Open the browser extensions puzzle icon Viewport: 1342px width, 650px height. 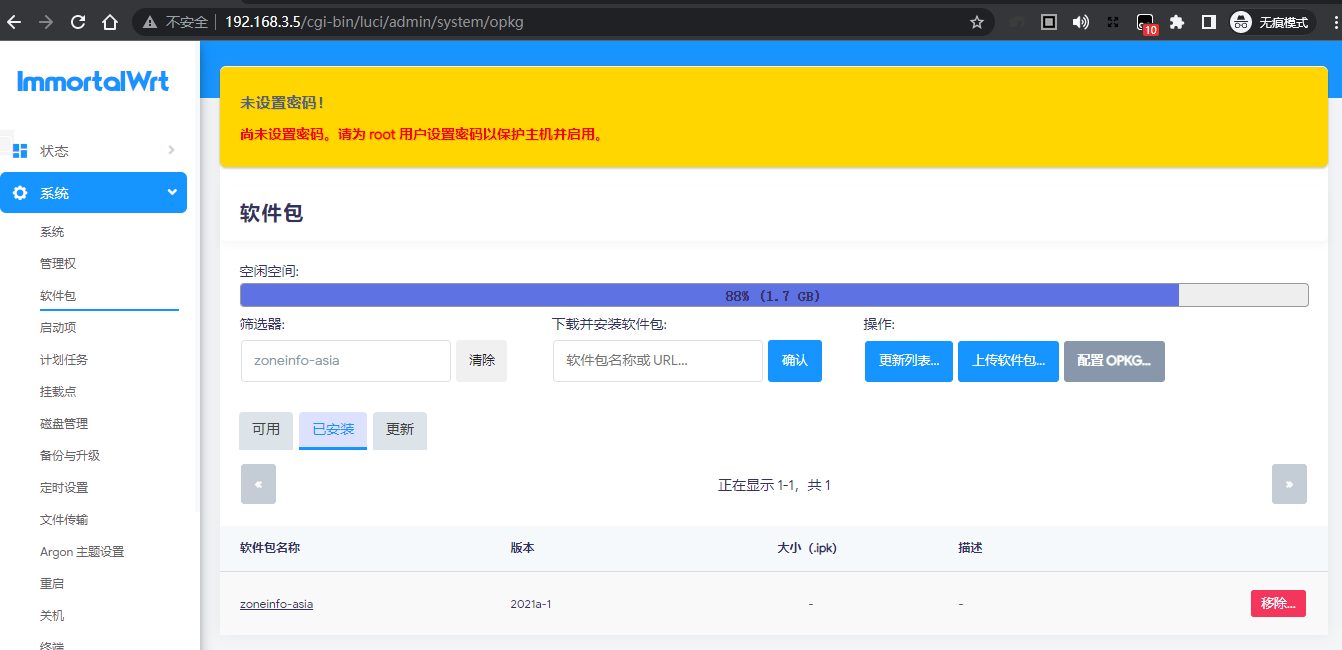point(1177,21)
